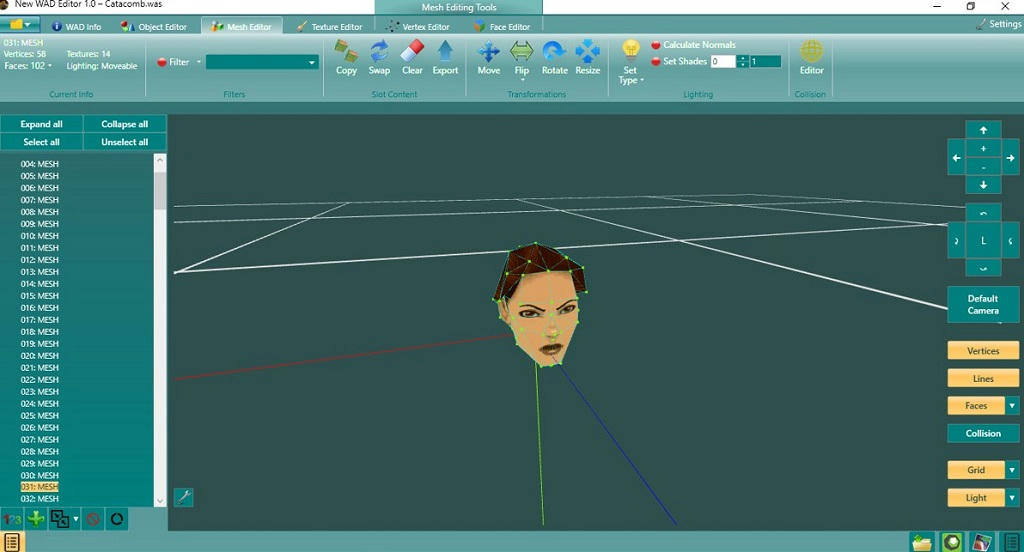Click the overlapping squares selection icon

(59, 519)
